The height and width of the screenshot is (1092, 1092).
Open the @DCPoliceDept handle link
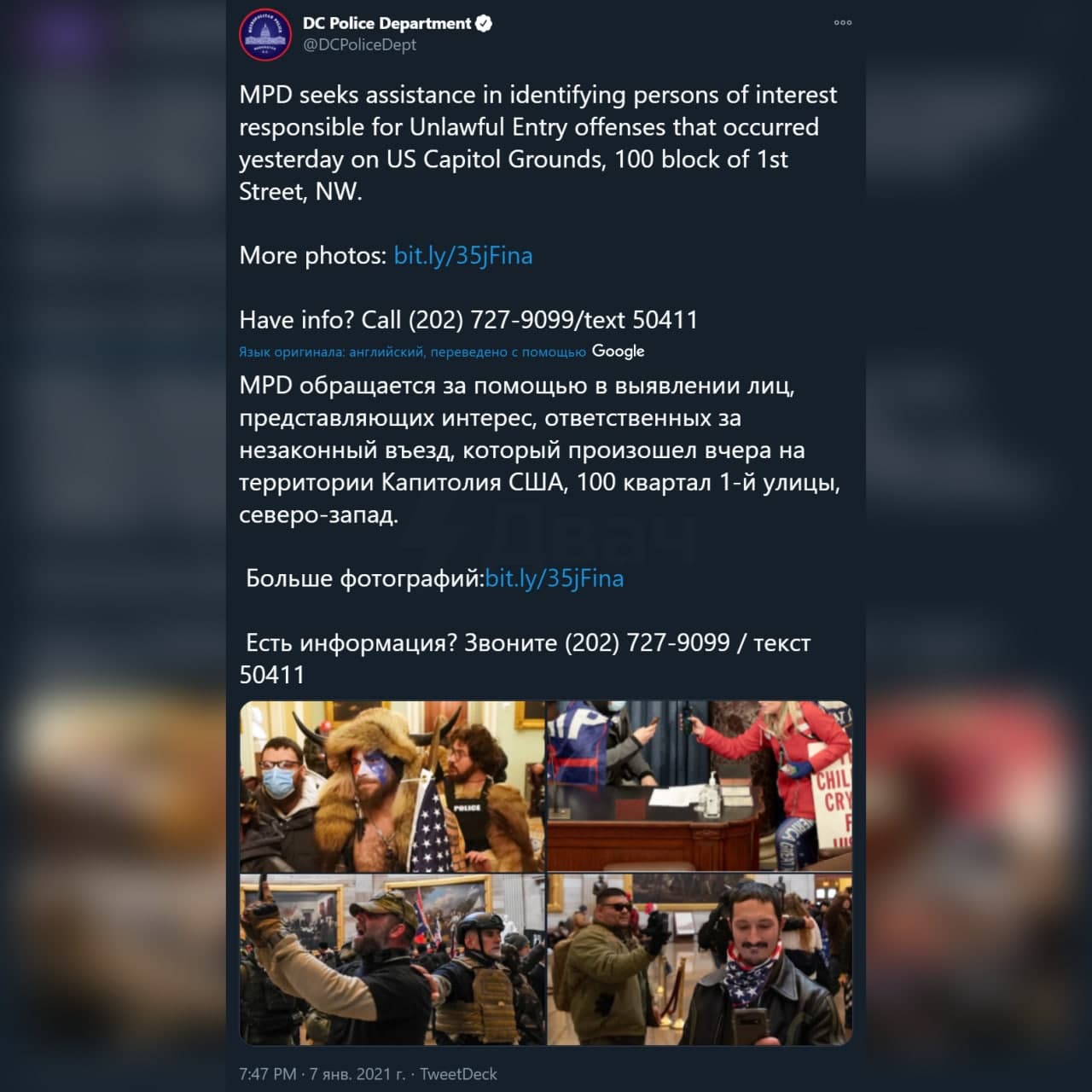(359, 45)
